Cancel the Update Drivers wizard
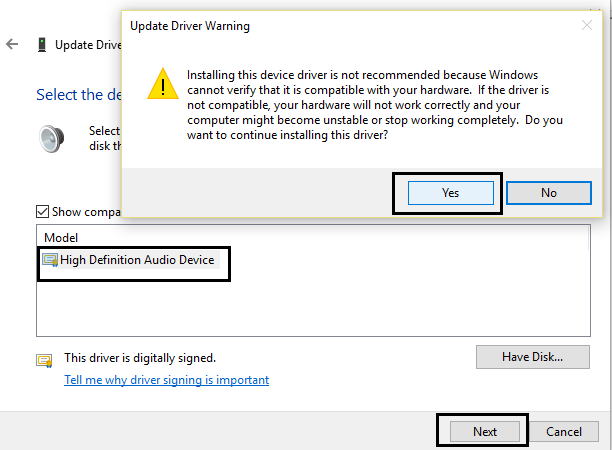This screenshot has width=612, height=450. (564, 432)
